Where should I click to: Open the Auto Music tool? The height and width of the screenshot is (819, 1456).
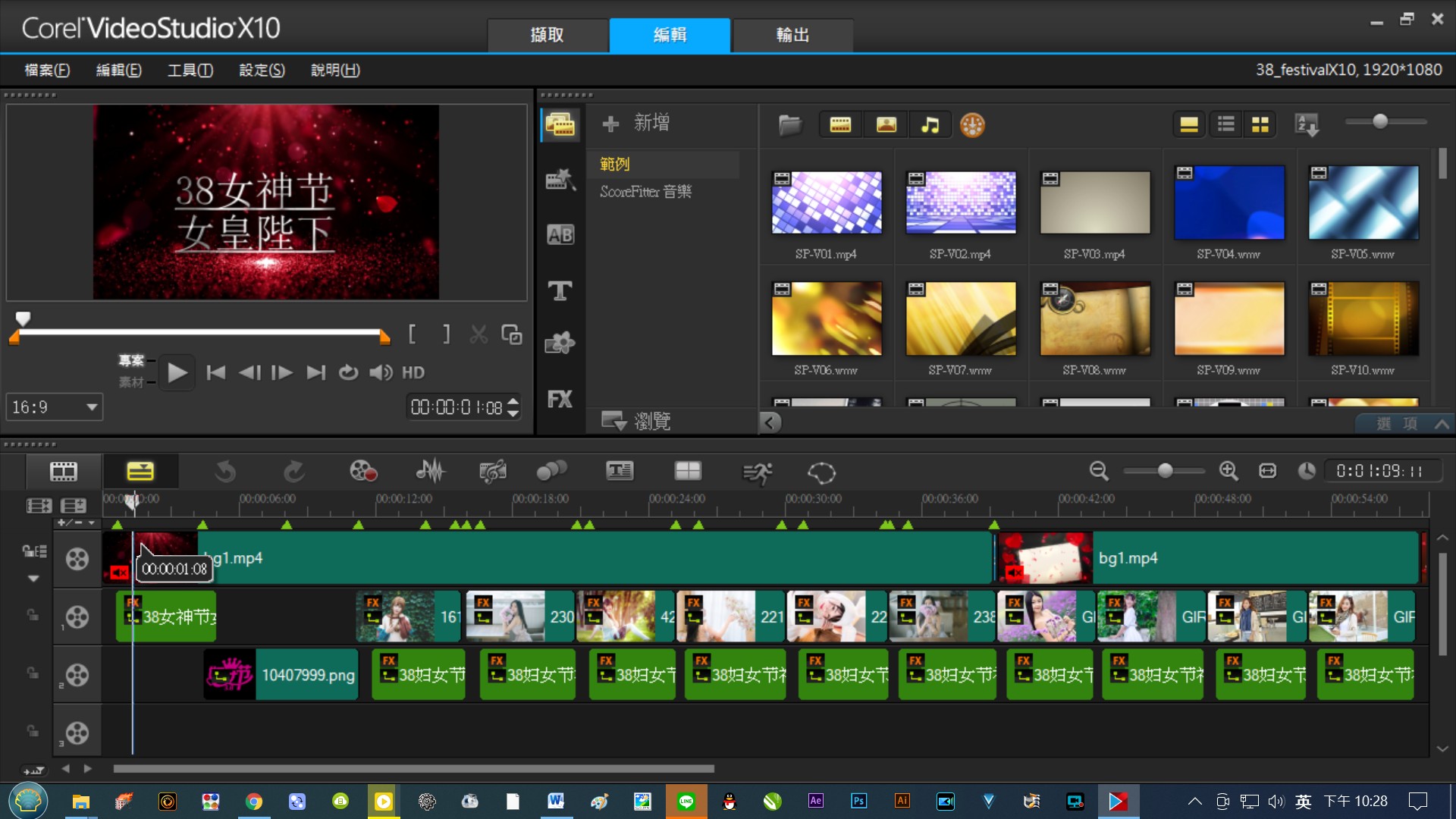[x=493, y=472]
